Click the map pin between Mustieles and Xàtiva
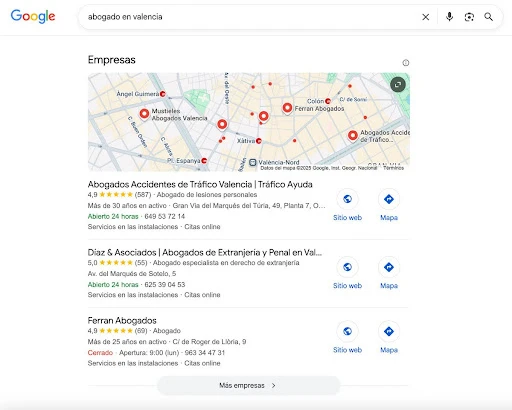 (222, 125)
